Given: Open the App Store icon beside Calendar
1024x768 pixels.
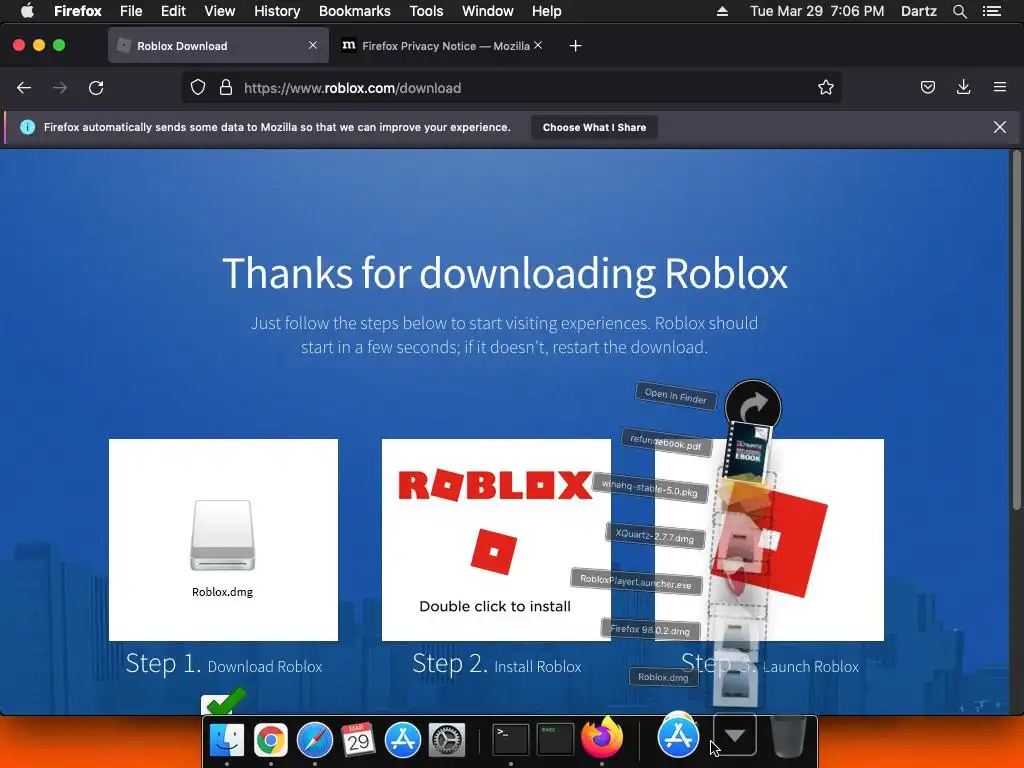Looking at the screenshot, I should pyautogui.click(x=403, y=740).
